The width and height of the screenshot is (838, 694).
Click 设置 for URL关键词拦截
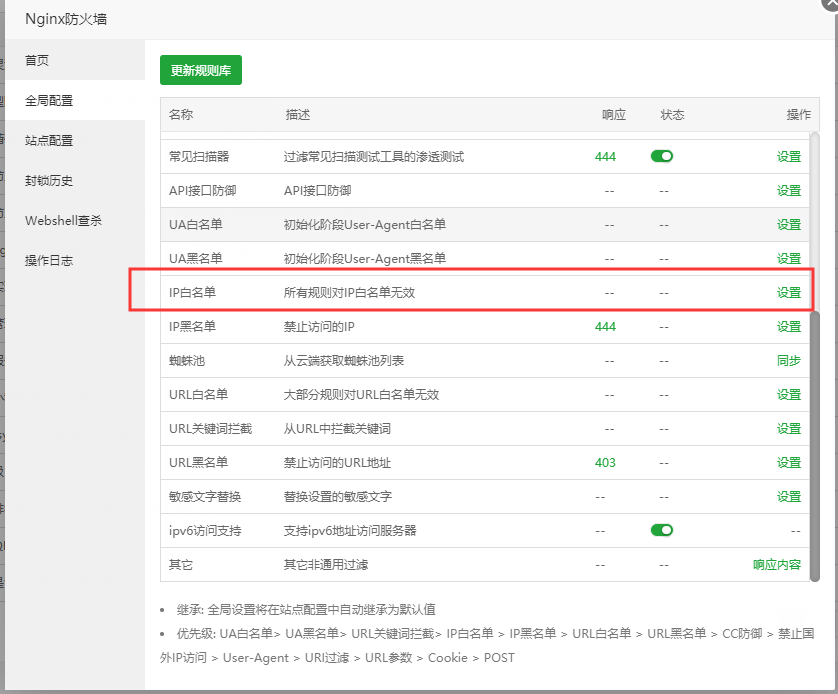pos(789,428)
